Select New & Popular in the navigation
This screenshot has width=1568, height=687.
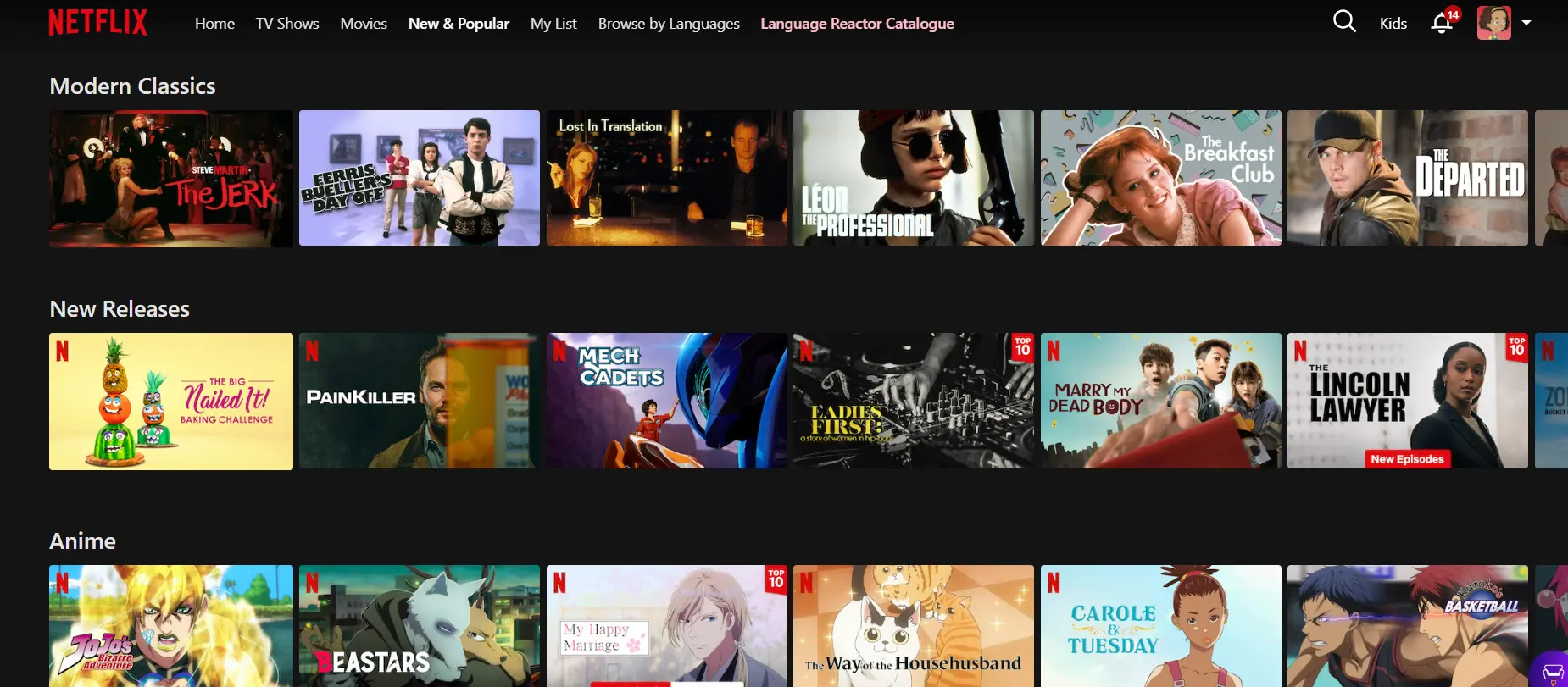coord(459,24)
